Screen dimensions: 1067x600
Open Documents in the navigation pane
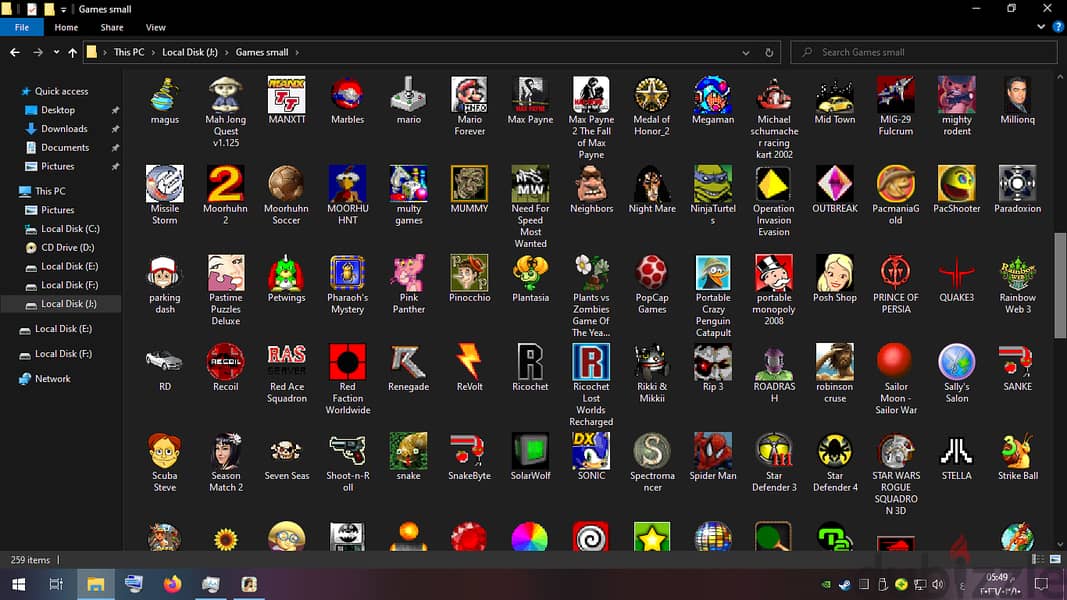[65, 148]
